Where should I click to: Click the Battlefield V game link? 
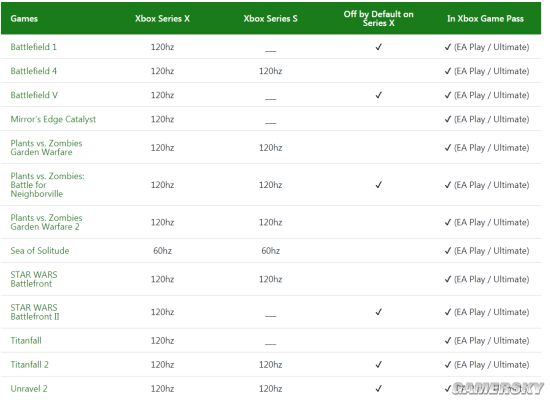34,95
